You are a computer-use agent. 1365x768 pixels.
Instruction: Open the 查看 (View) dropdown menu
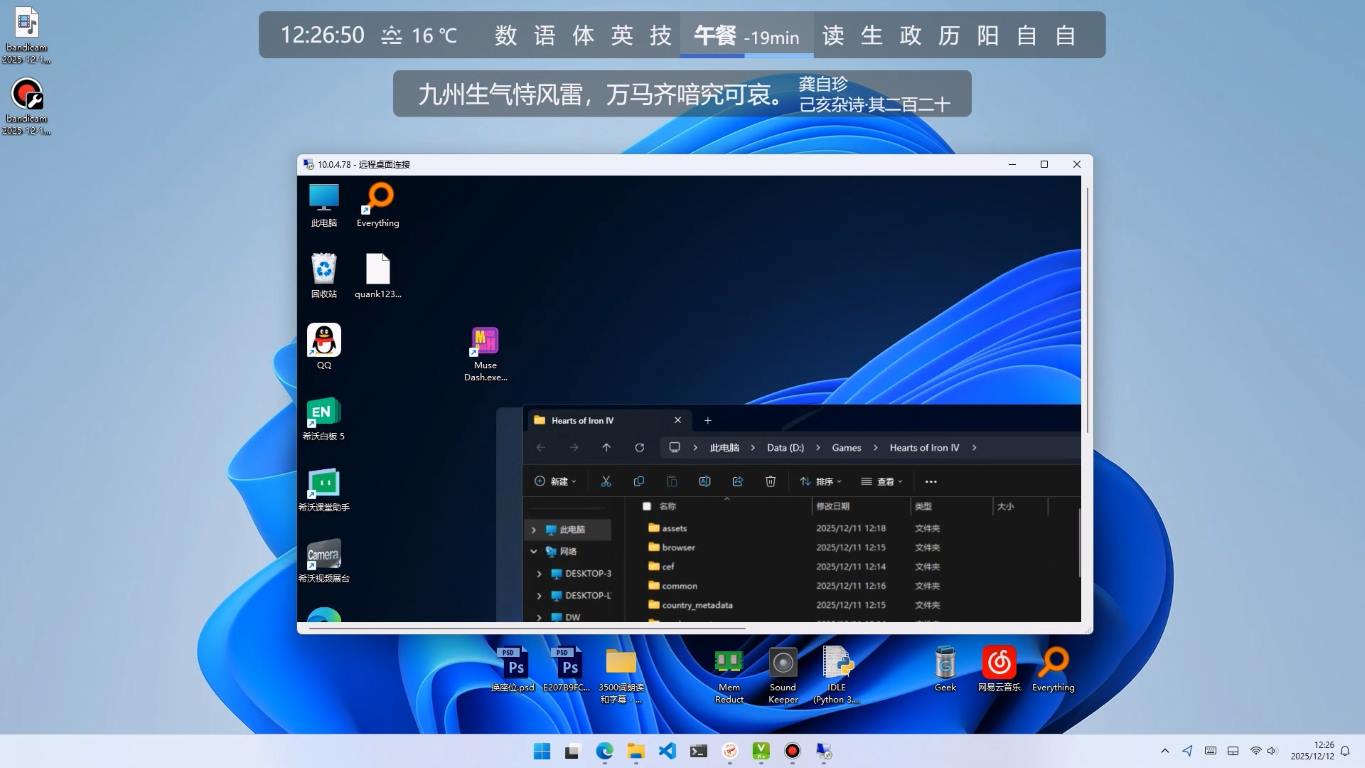[x=882, y=481]
